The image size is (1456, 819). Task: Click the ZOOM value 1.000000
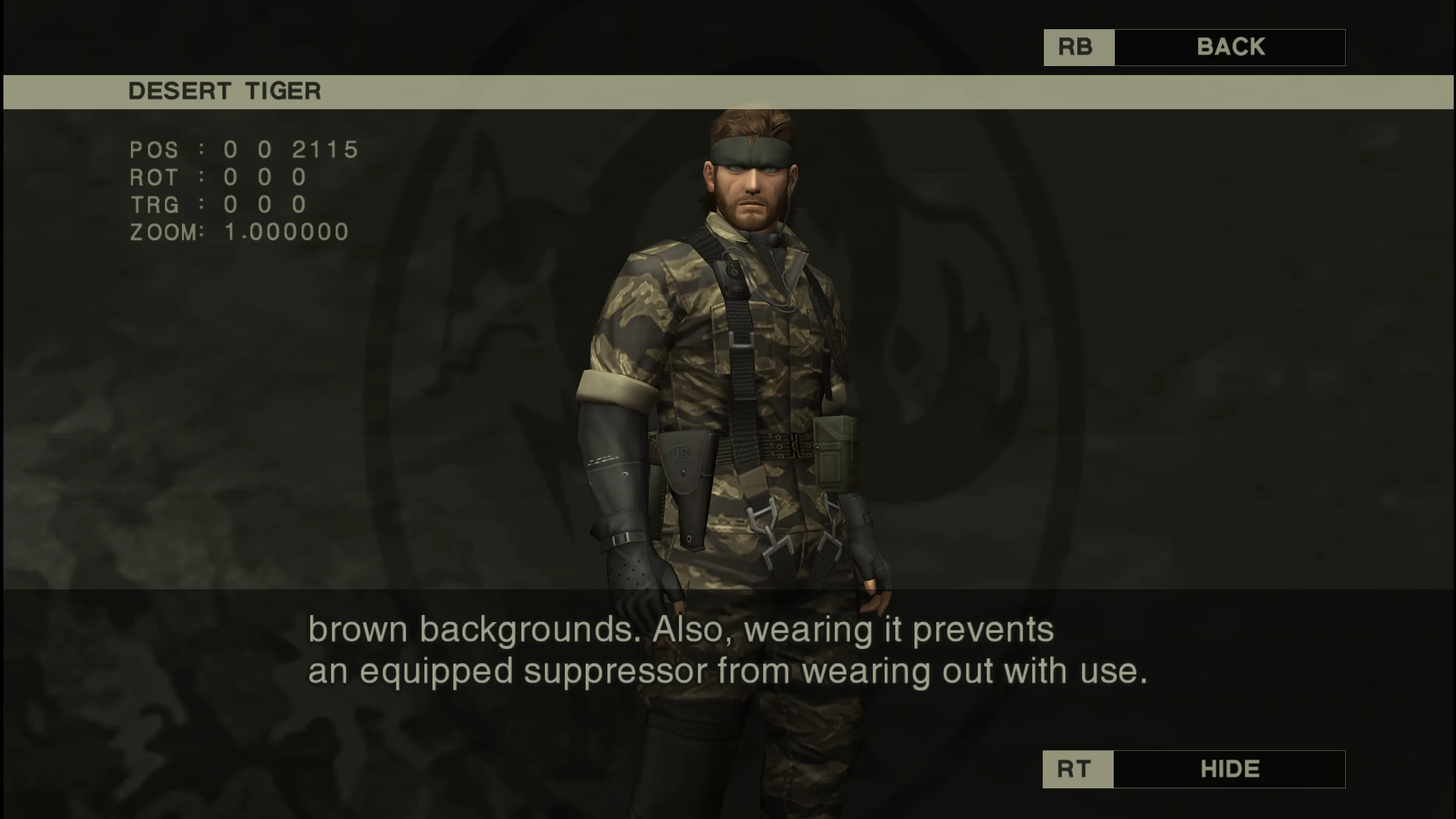tap(287, 232)
